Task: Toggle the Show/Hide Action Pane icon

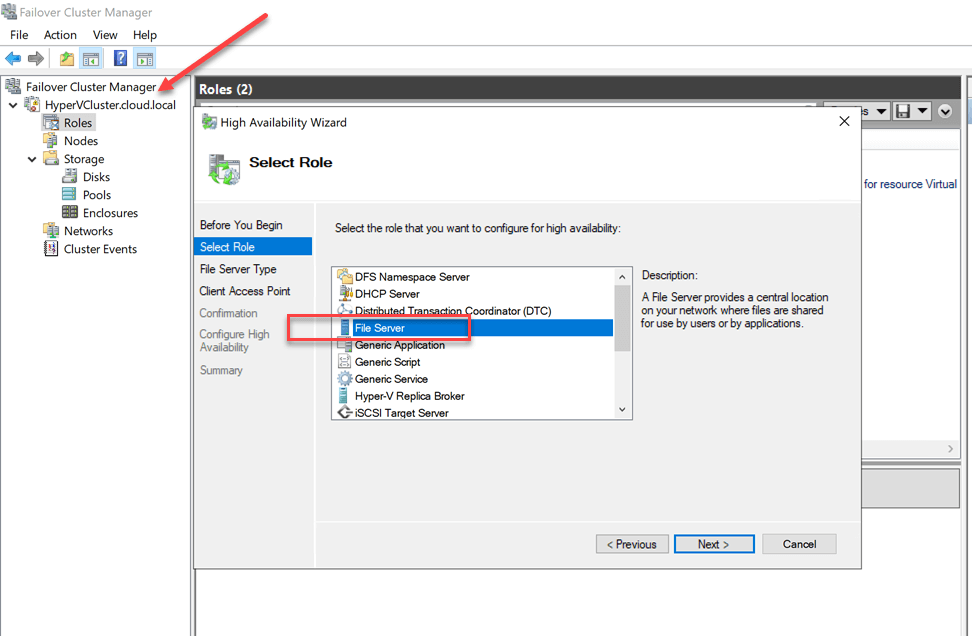Action: (x=144, y=59)
